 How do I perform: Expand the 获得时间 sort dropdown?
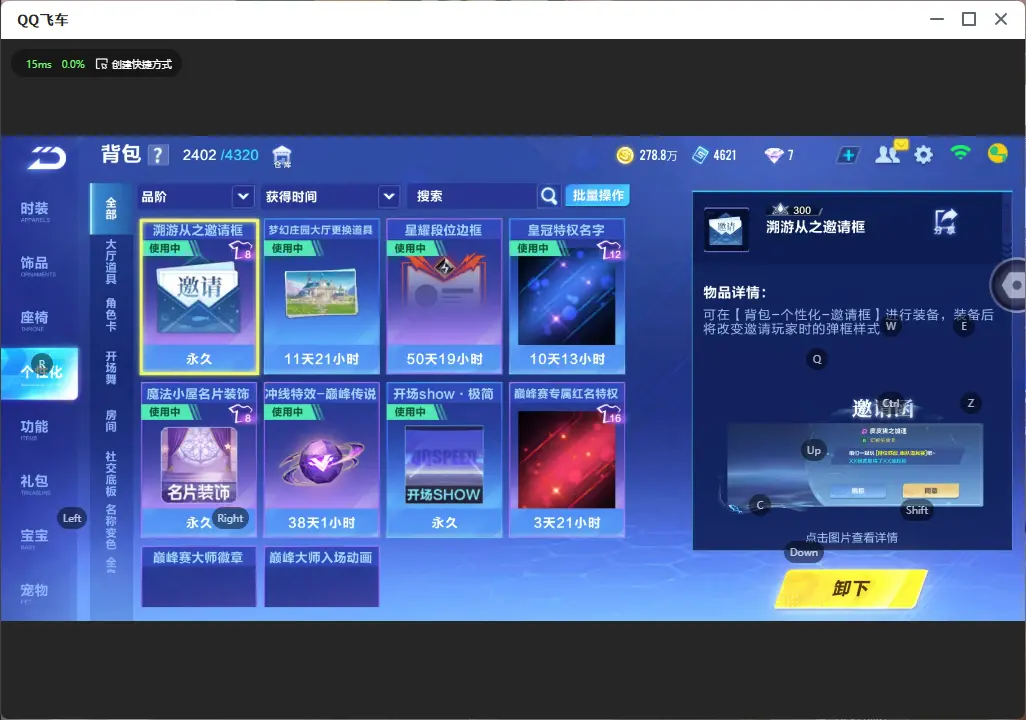click(389, 196)
